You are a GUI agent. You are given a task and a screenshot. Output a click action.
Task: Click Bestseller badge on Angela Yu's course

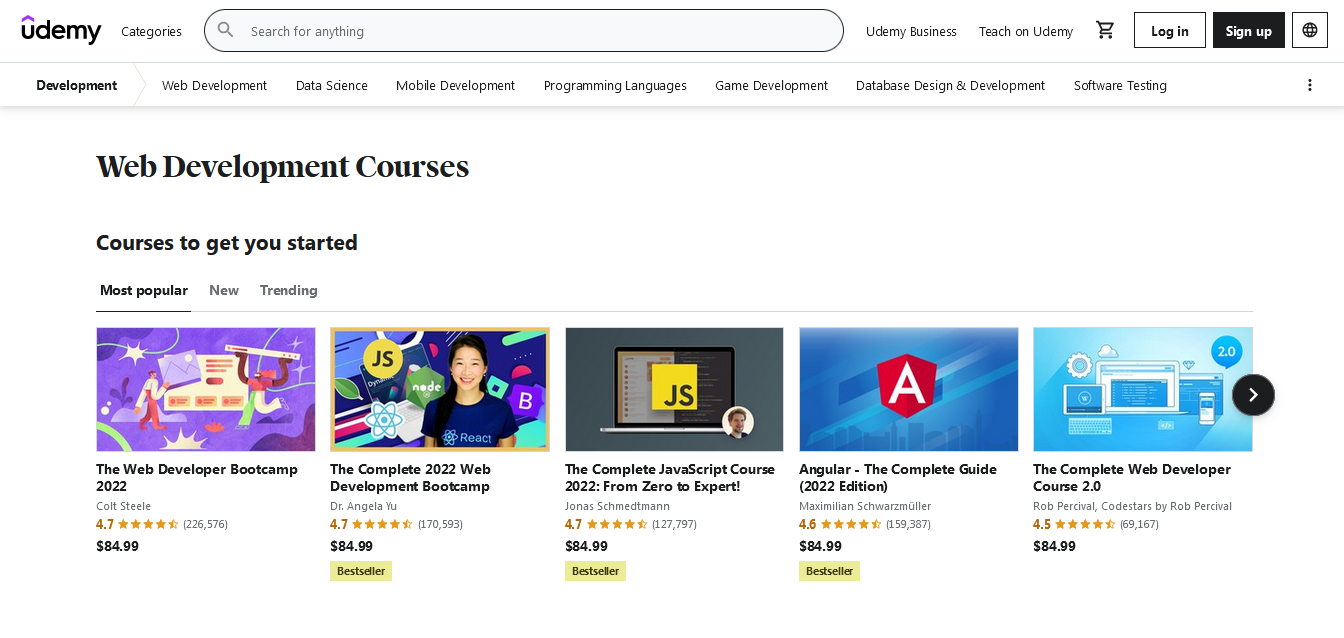point(361,571)
